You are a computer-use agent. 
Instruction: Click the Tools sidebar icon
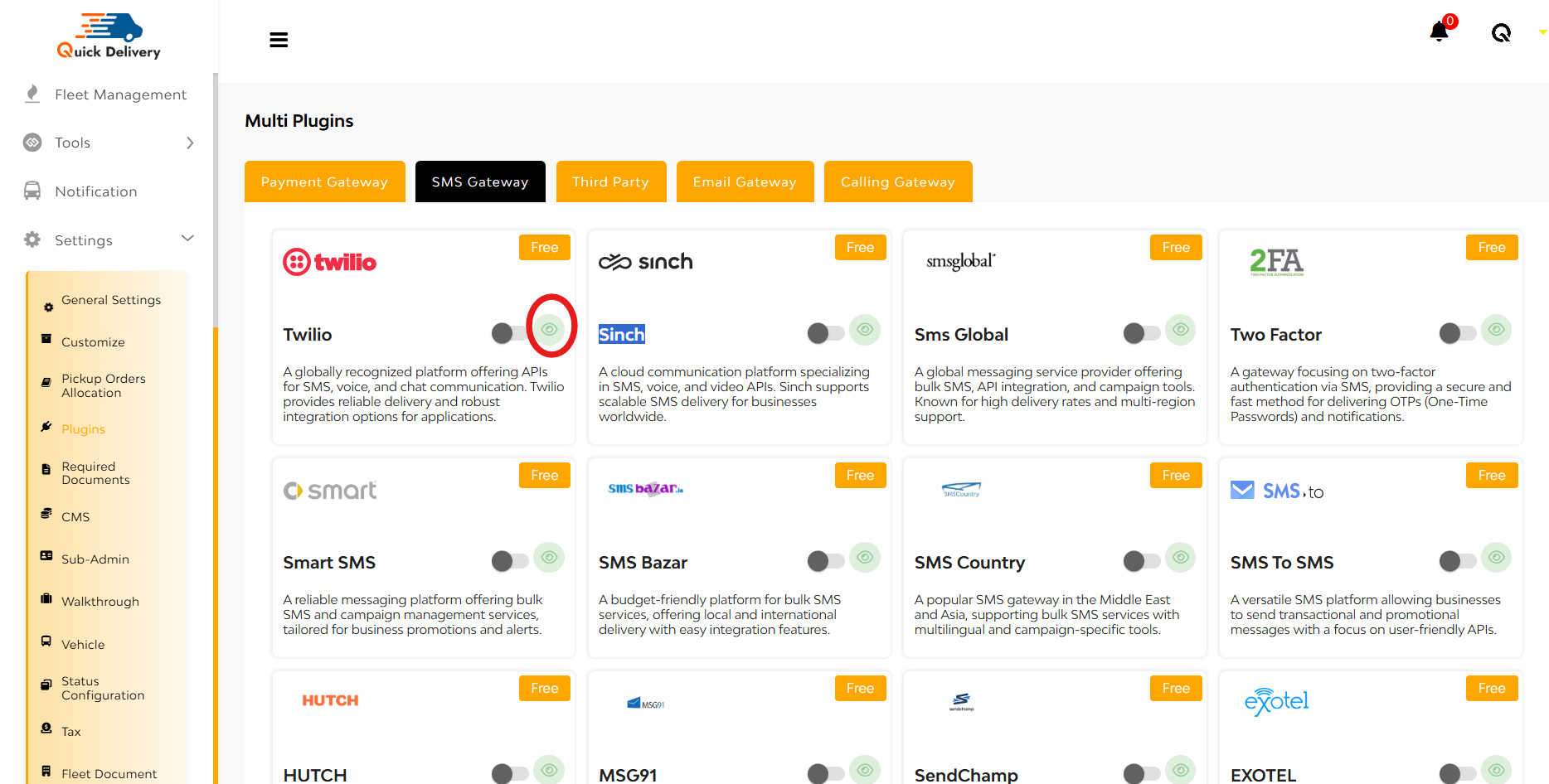pos(32,143)
